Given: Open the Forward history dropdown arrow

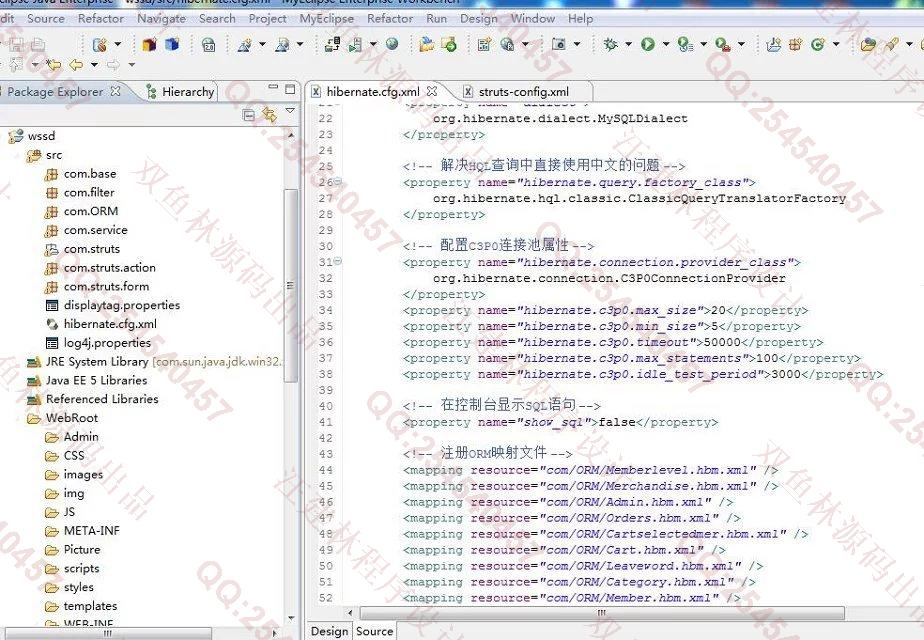Looking at the screenshot, I should [x=131, y=64].
